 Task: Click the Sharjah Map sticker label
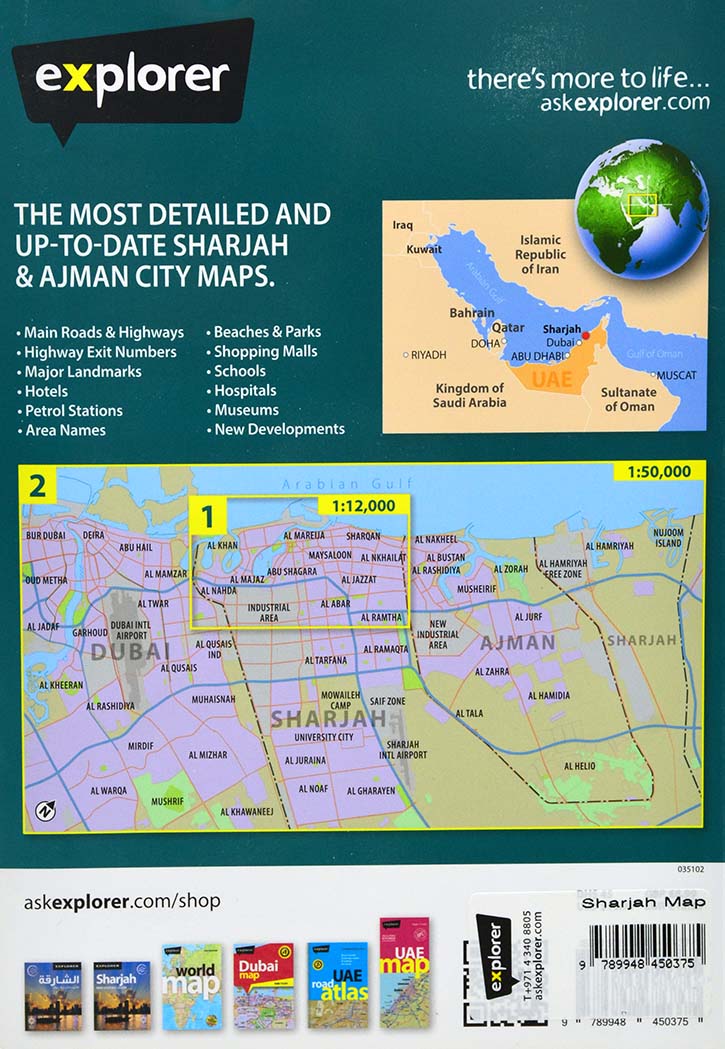643,902
